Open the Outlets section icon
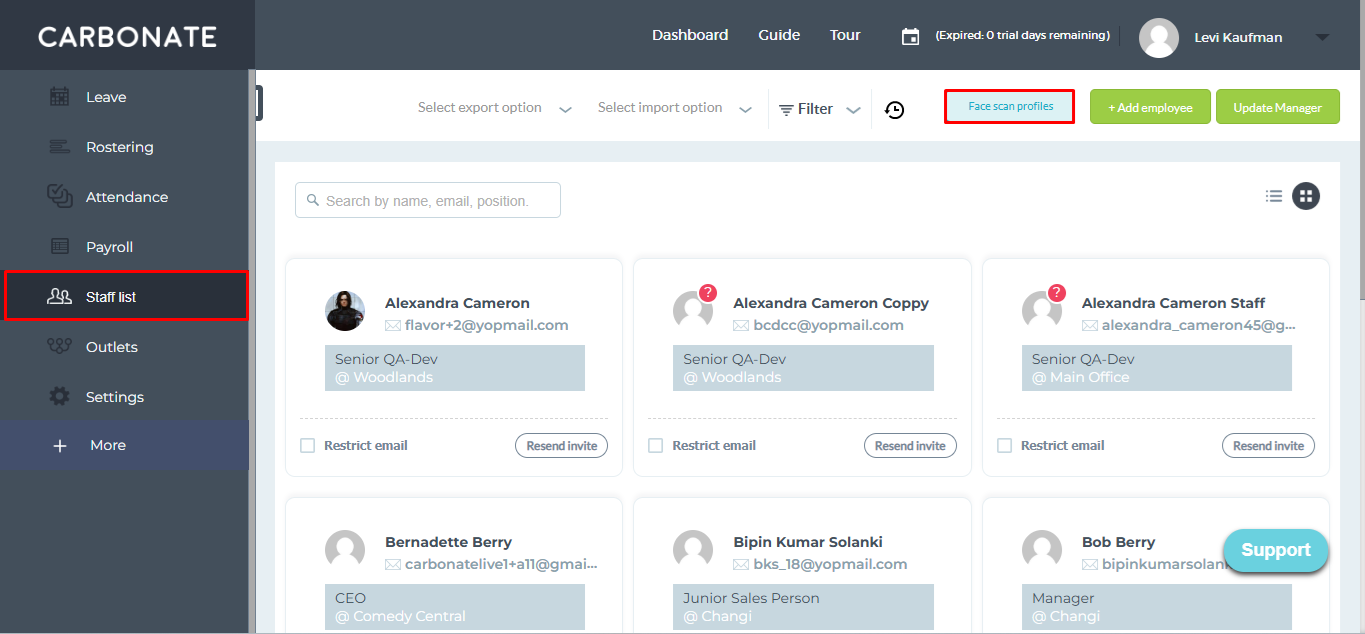The height and width of the screenshot is (634, 1365). (60, 347)
